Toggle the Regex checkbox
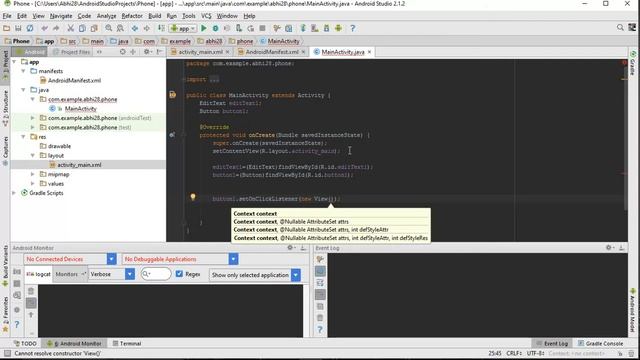This screenshot has width=640, height=360. [179, 274]
